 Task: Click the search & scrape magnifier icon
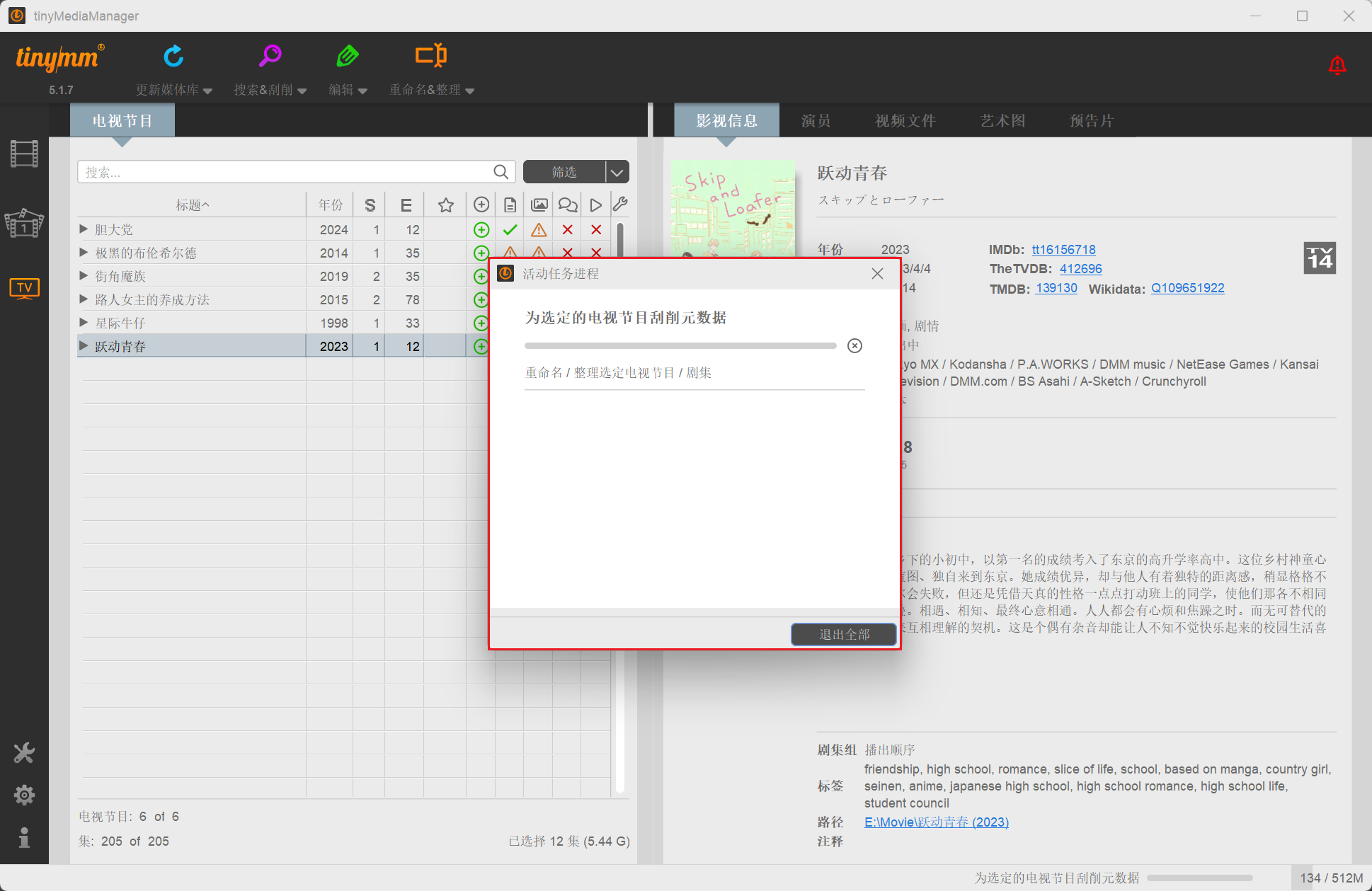[270, 56]
